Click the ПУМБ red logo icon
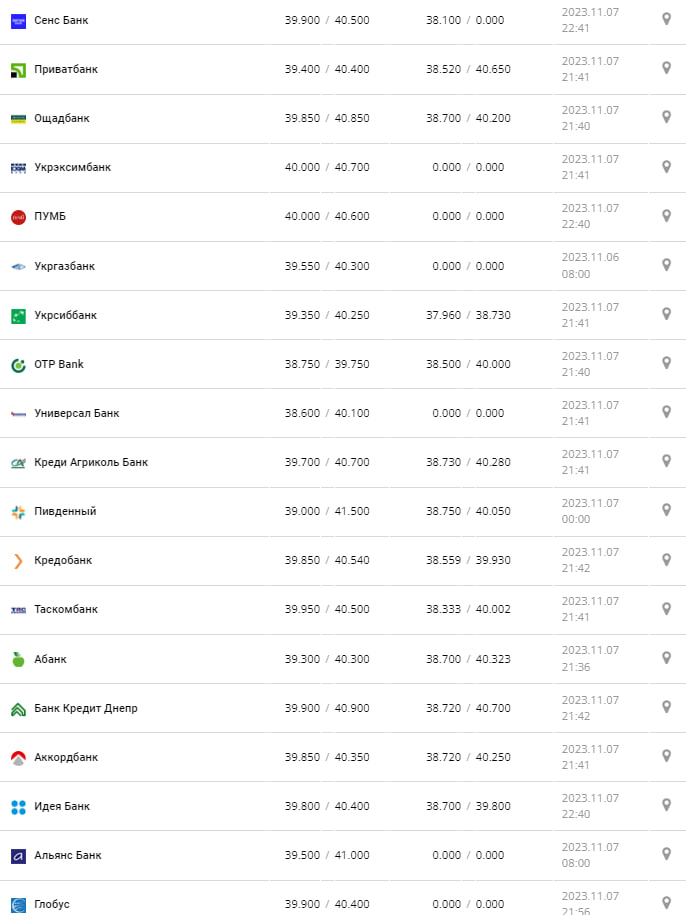Screen dimensions: 686x915 click(18, 217)
